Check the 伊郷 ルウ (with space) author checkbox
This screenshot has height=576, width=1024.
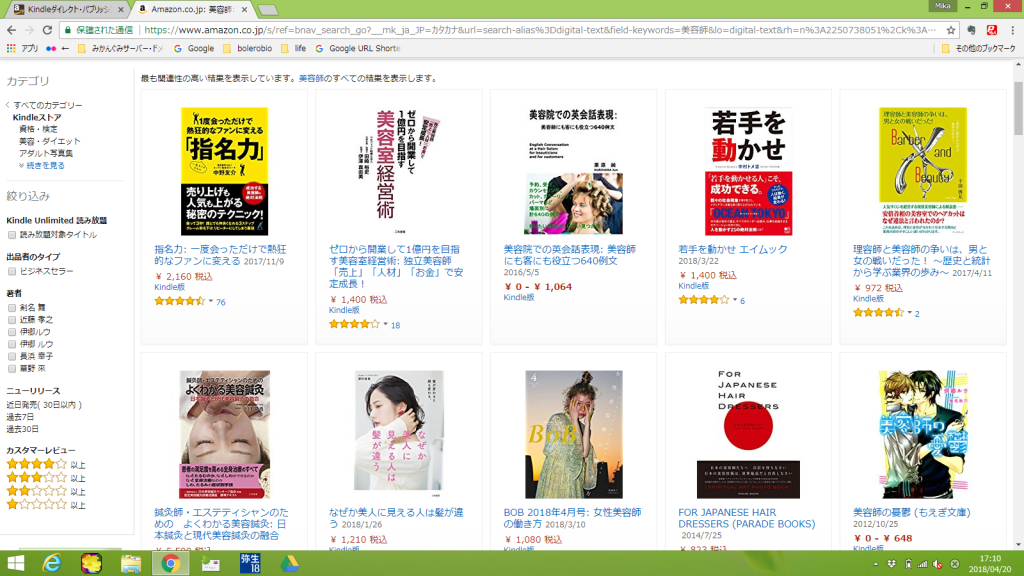pos(12,344)
